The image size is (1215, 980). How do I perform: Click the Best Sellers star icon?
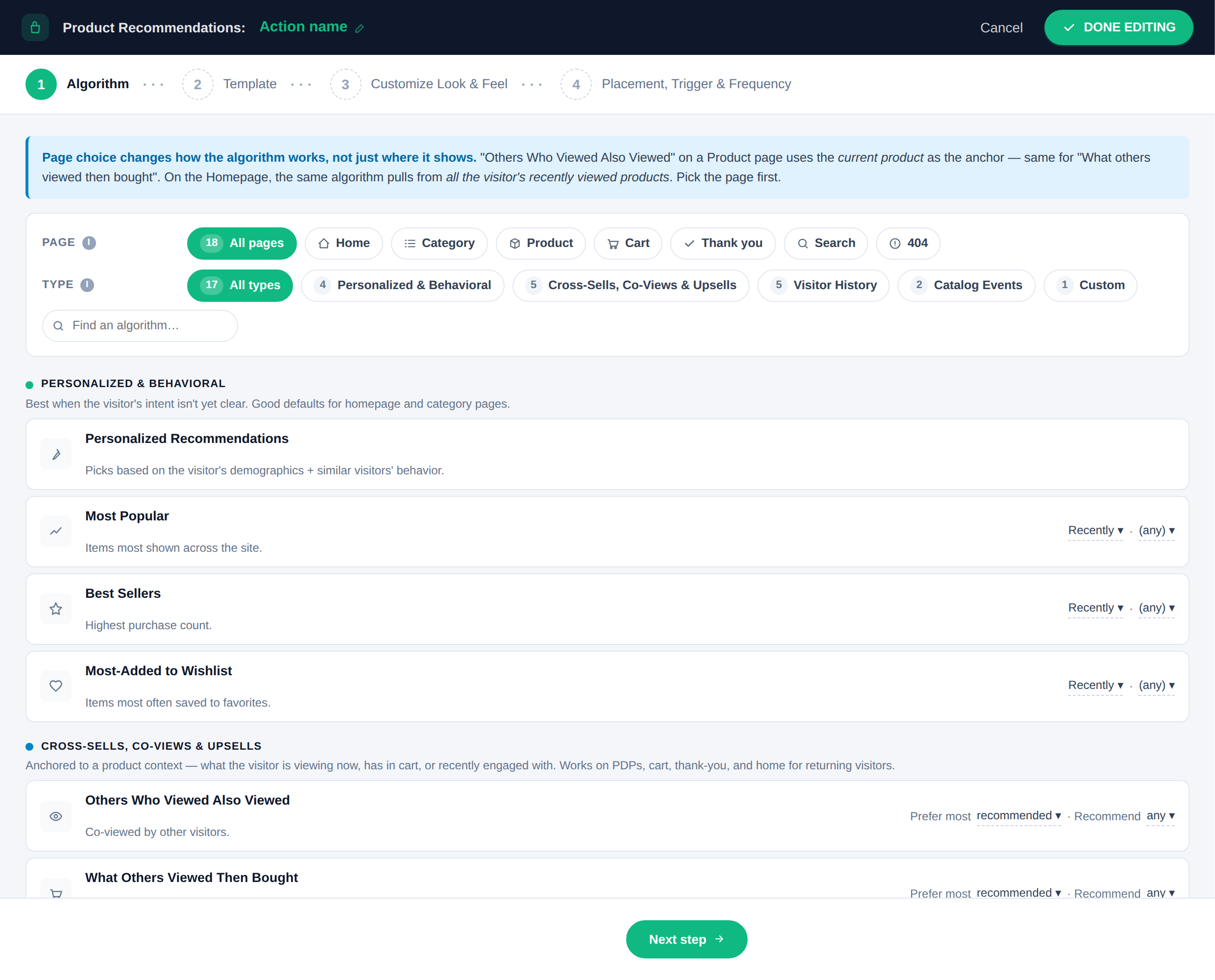(56, 609)
